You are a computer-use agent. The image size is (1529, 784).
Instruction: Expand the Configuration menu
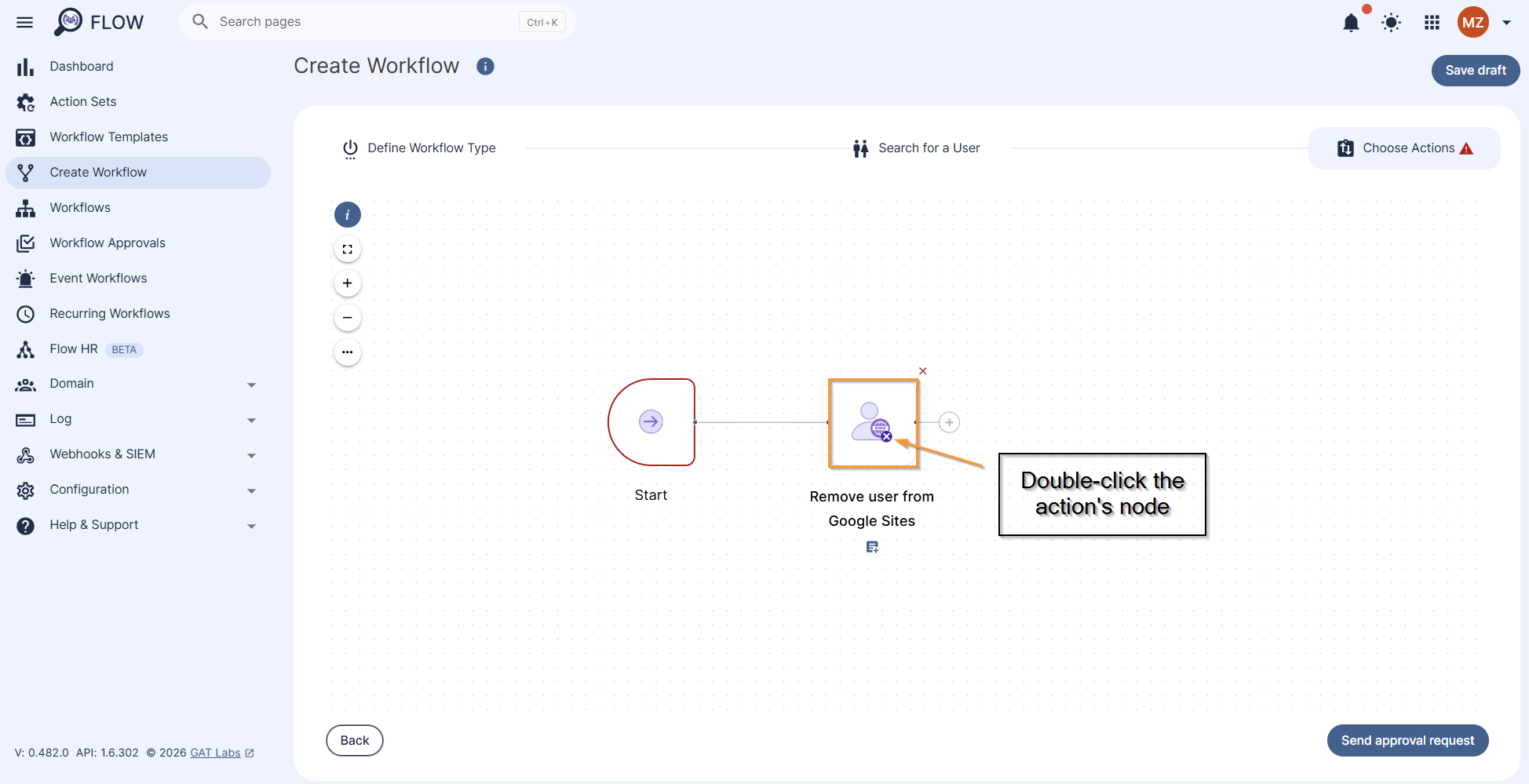click(138, 490)
